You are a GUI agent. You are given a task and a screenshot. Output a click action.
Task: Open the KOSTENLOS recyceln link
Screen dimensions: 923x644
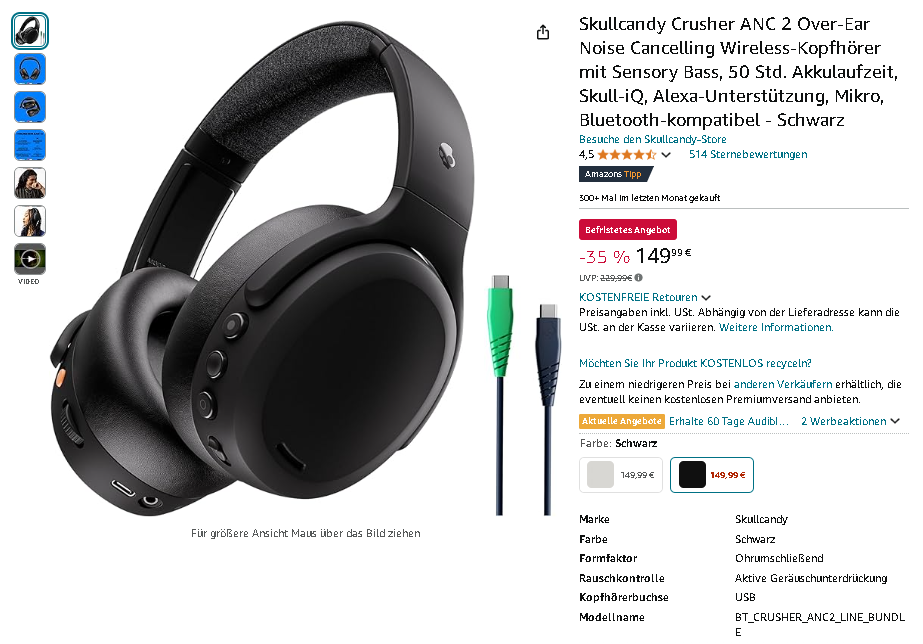coord(695,363)
